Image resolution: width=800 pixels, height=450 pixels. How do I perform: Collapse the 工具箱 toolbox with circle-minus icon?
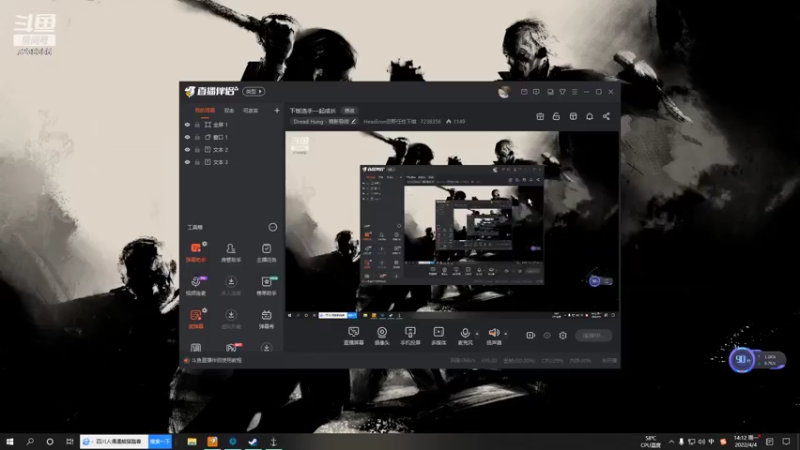[273, 227]
